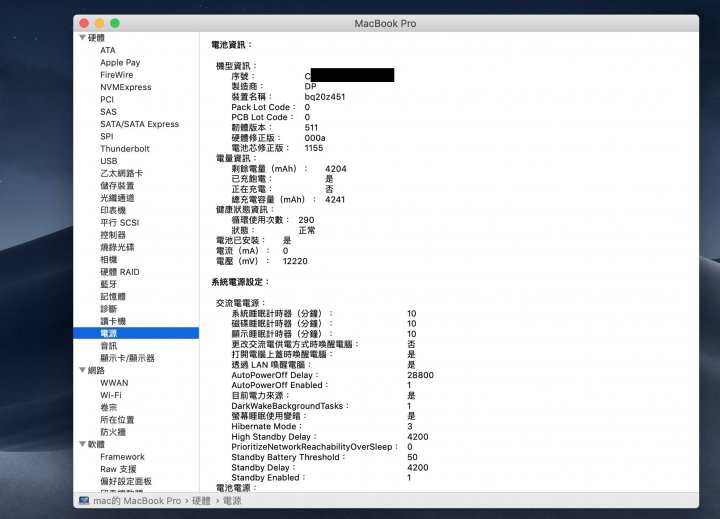
Task: Select Framework under software
Action: click(x=122, y=457)
